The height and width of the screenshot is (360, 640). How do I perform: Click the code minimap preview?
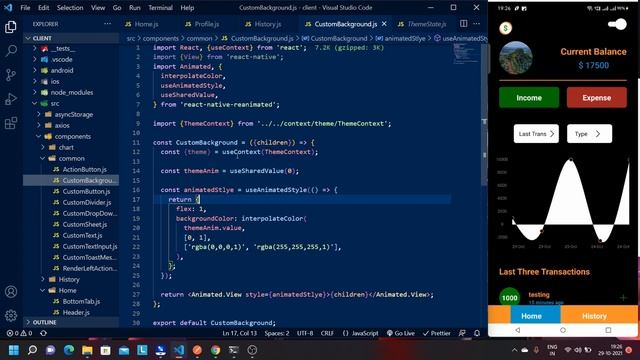point(465,53)
